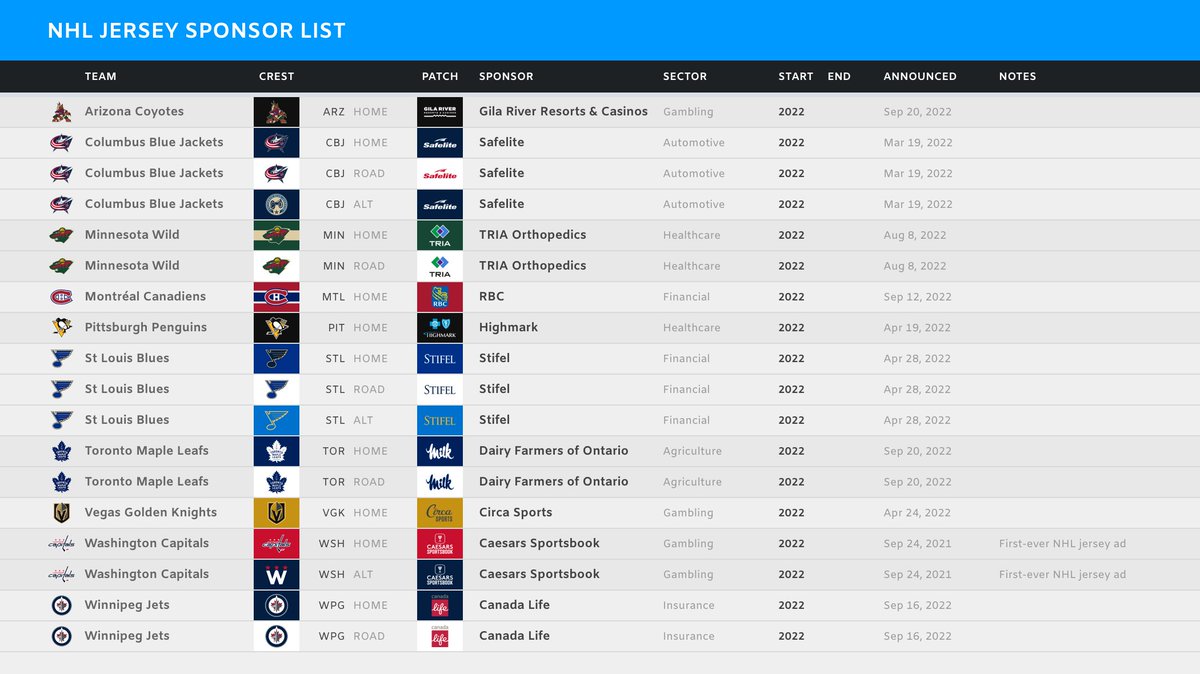Click the END column header
Screen dimensions: 1200x674
point(839,76)
